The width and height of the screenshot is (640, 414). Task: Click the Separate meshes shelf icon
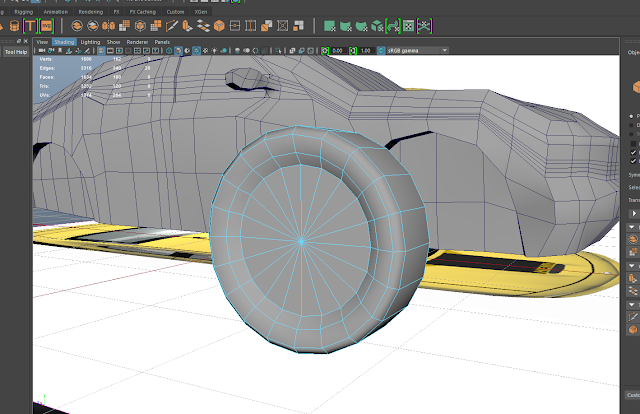[93, 26]
